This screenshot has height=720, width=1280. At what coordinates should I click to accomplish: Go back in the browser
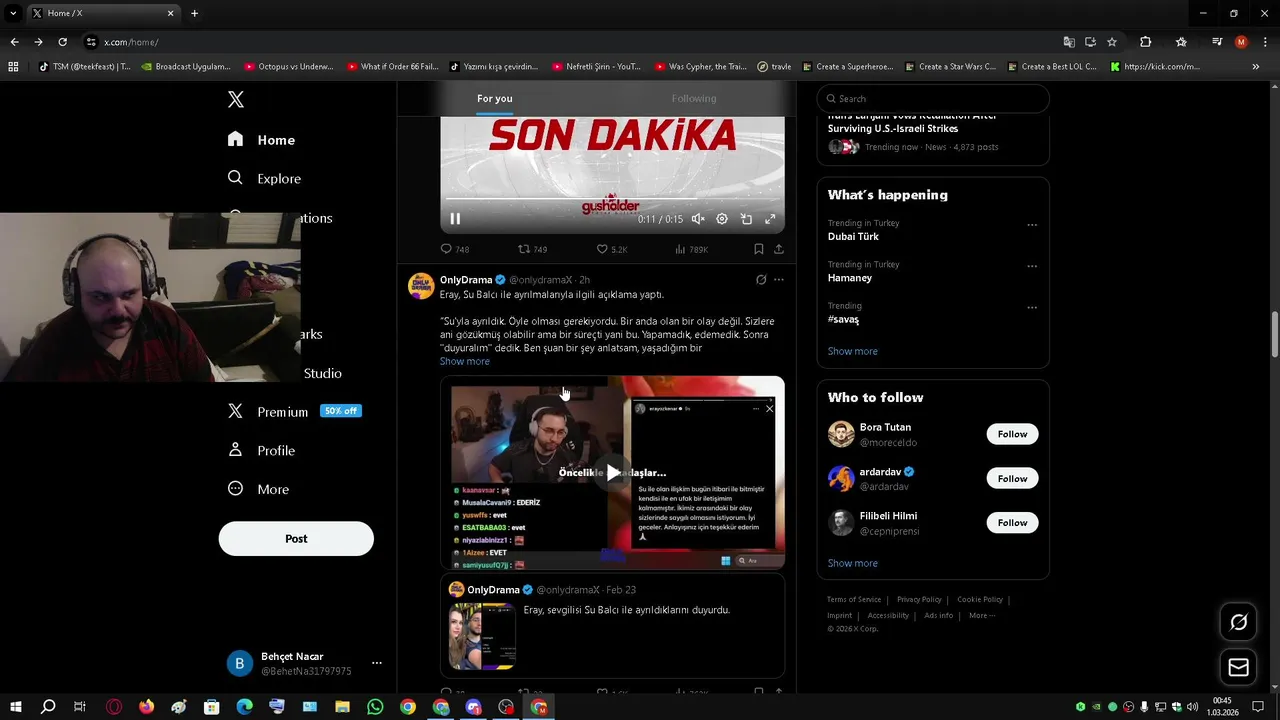pyautogui.click(x=14, y=42)
